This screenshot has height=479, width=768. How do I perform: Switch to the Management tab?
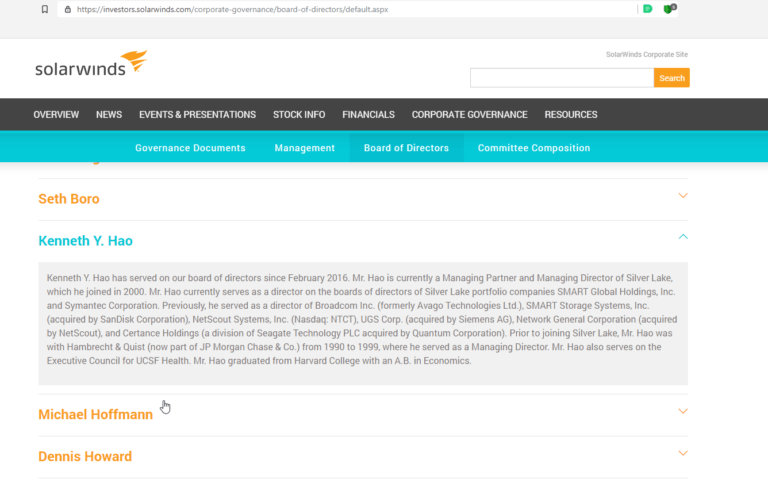click(x=305, y=148)
